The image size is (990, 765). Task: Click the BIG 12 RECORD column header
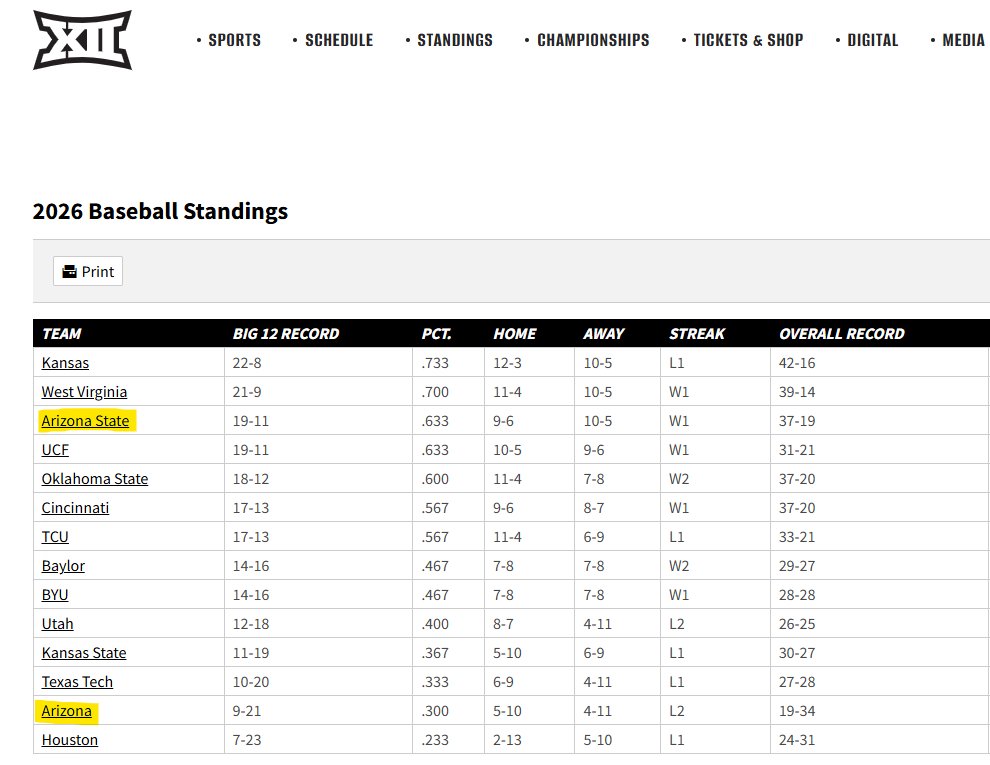click(285, 334)
